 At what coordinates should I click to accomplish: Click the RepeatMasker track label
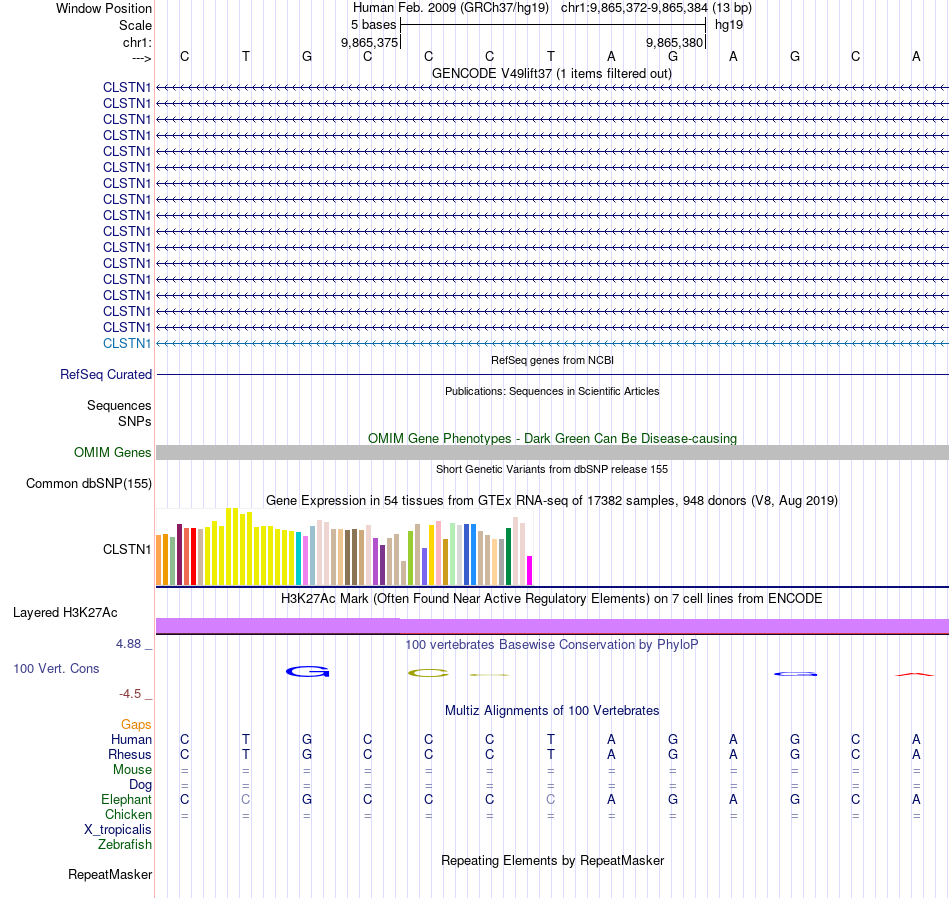pyautogui.click(x=110, y=875)
